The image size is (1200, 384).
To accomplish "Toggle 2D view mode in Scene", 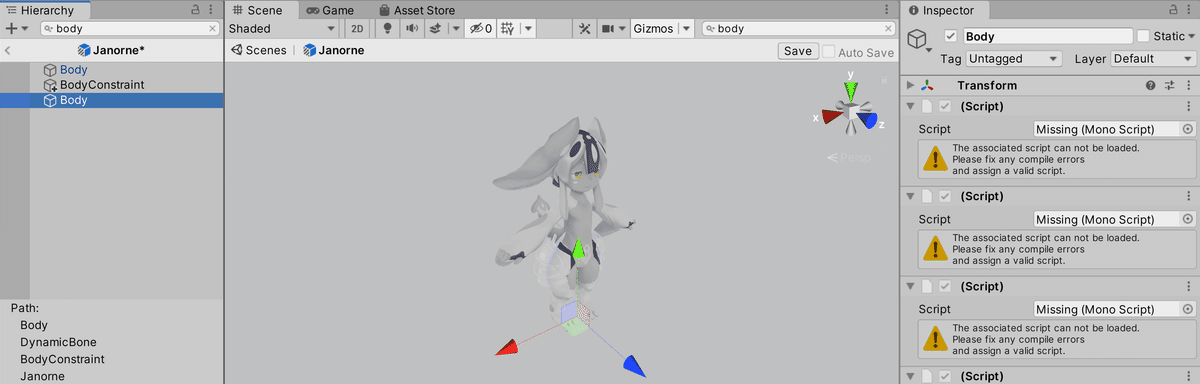I will coord(357,29).
